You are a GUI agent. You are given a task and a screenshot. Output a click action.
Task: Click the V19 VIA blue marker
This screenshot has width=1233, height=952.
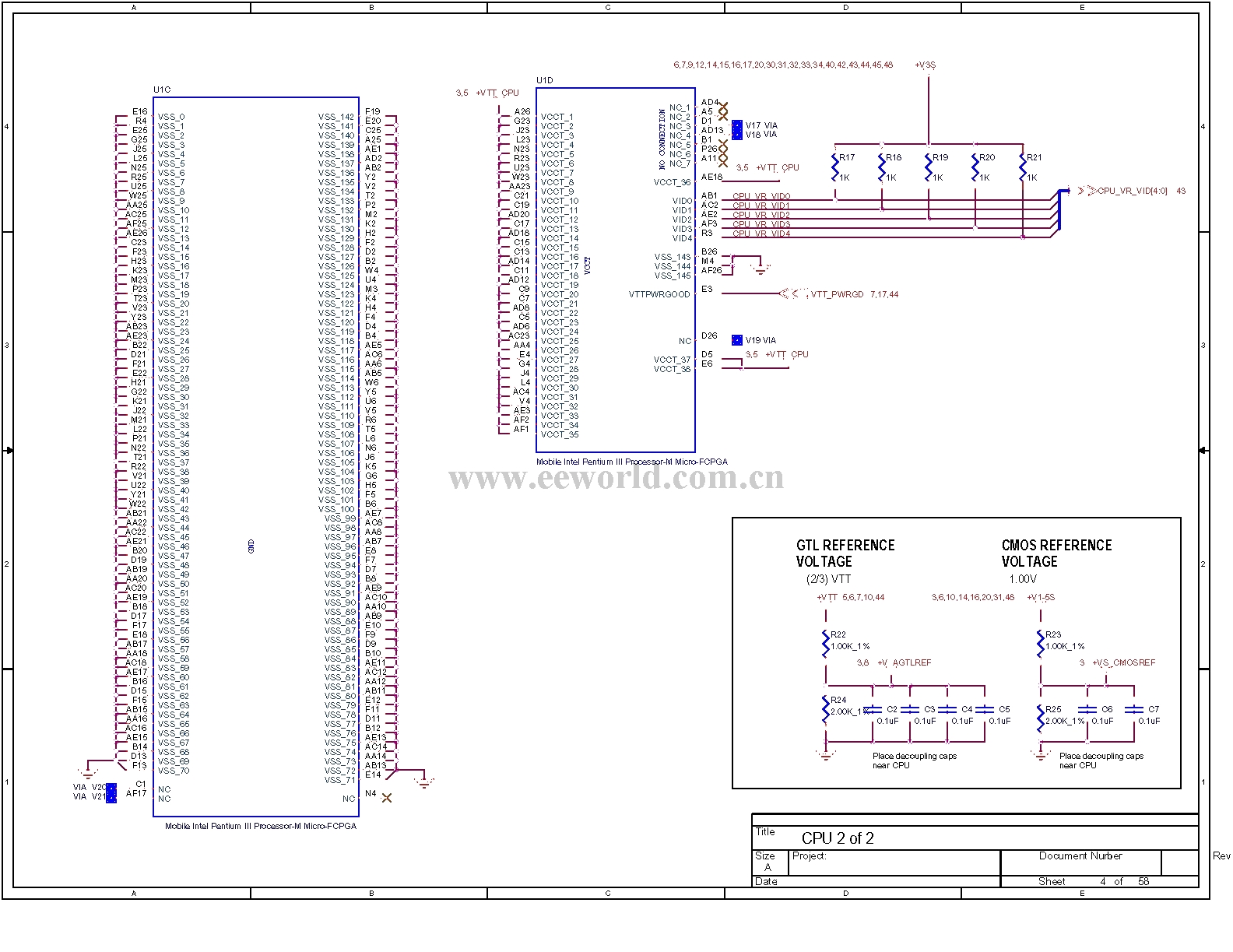pos(737,340)
